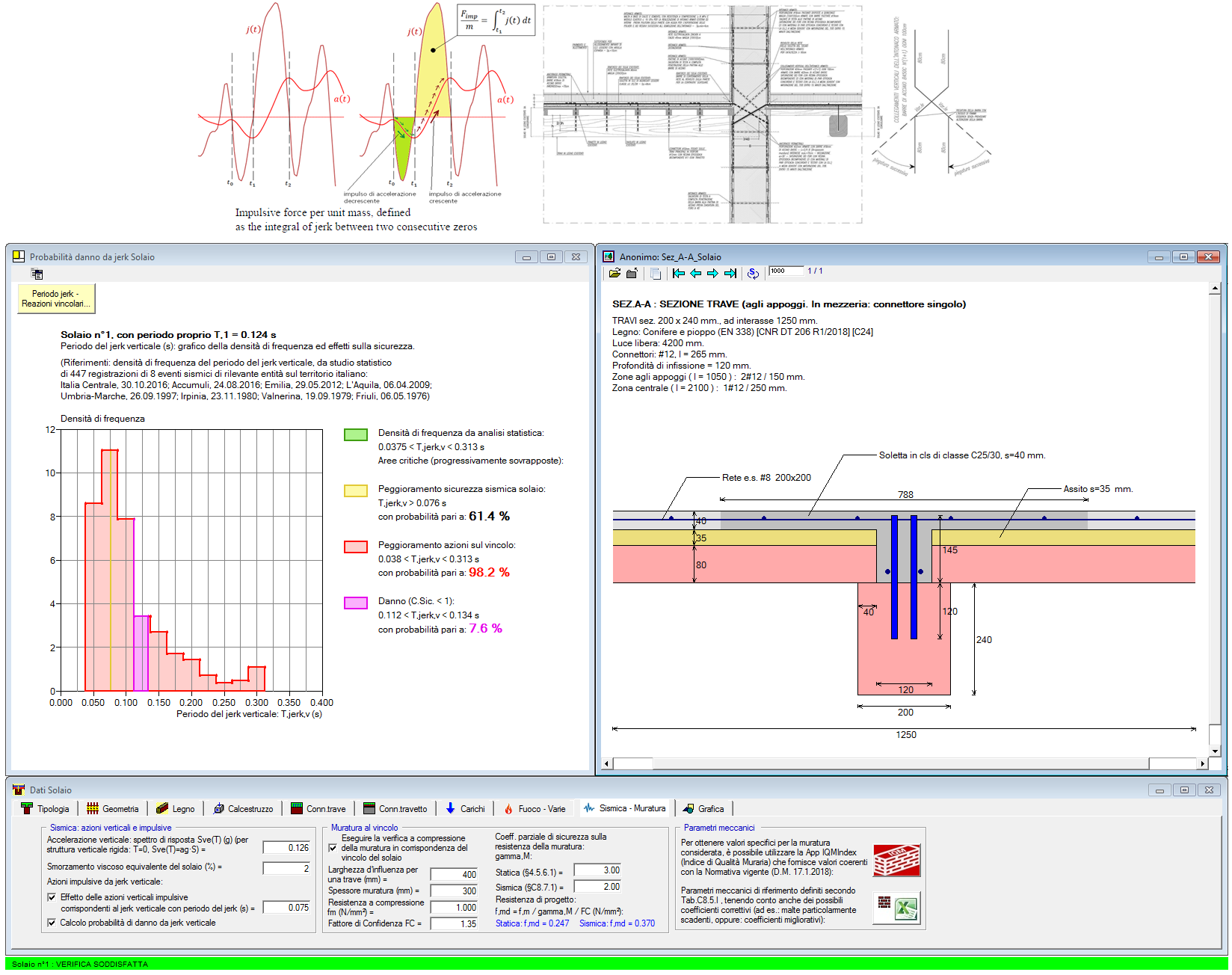This screenshot has height=975, width=1232.
Task: Toggle masonry compression verification checkbox
Action: [x=333, y=848]
